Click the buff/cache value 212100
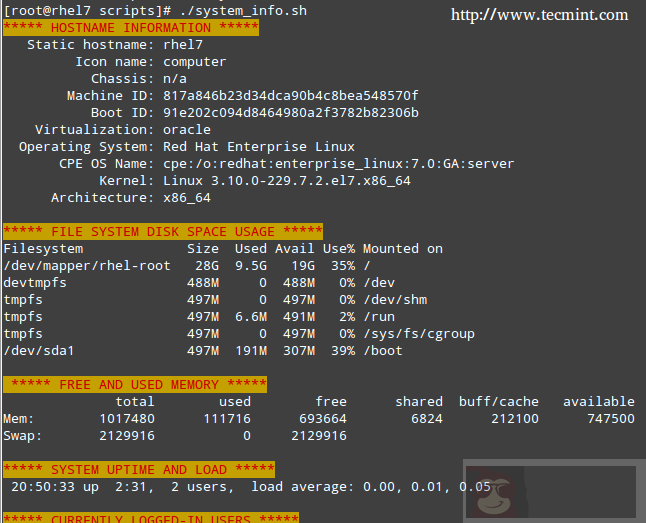This screenshot has width=646, height=523. (515, 419)
